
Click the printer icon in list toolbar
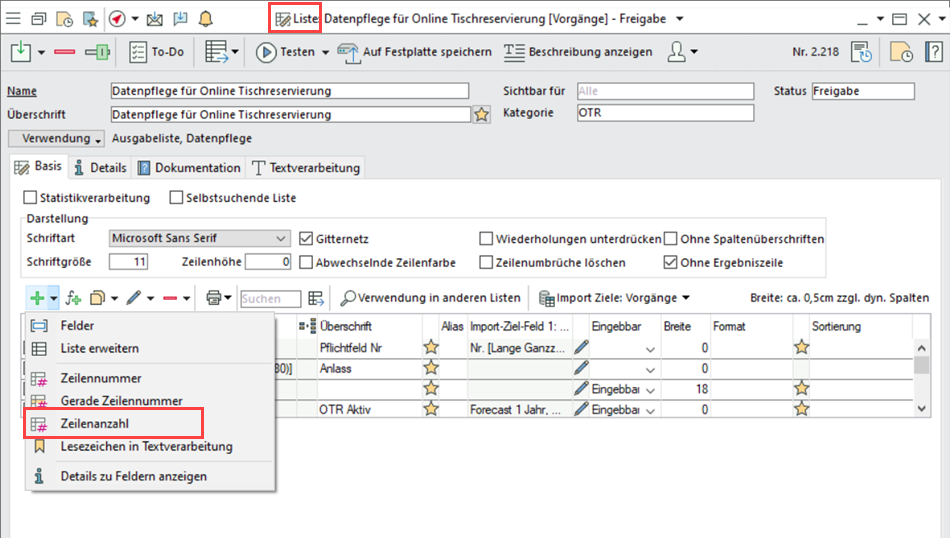[213, 298]
